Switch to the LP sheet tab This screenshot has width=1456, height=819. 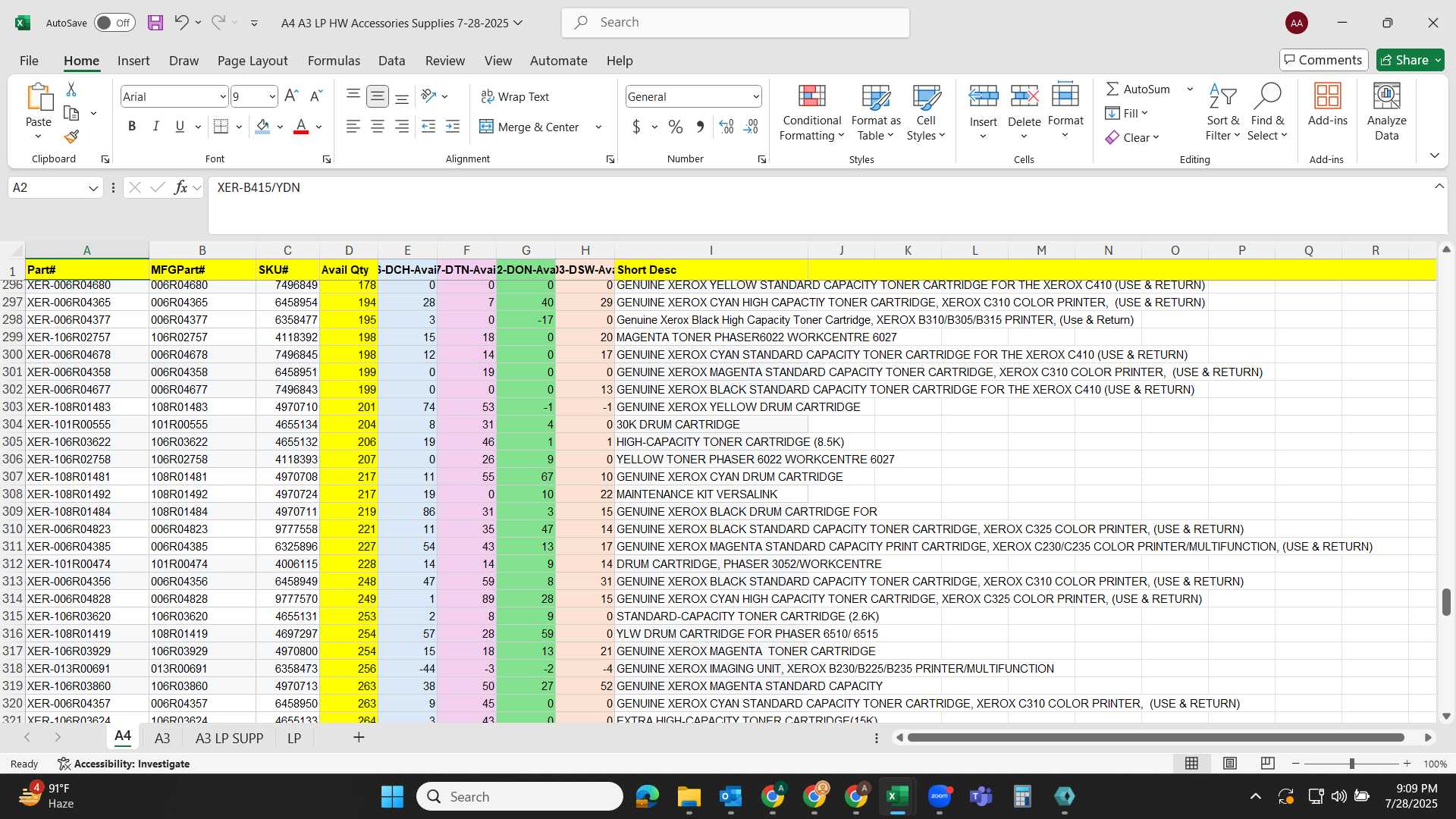click(x=294, y=738)
